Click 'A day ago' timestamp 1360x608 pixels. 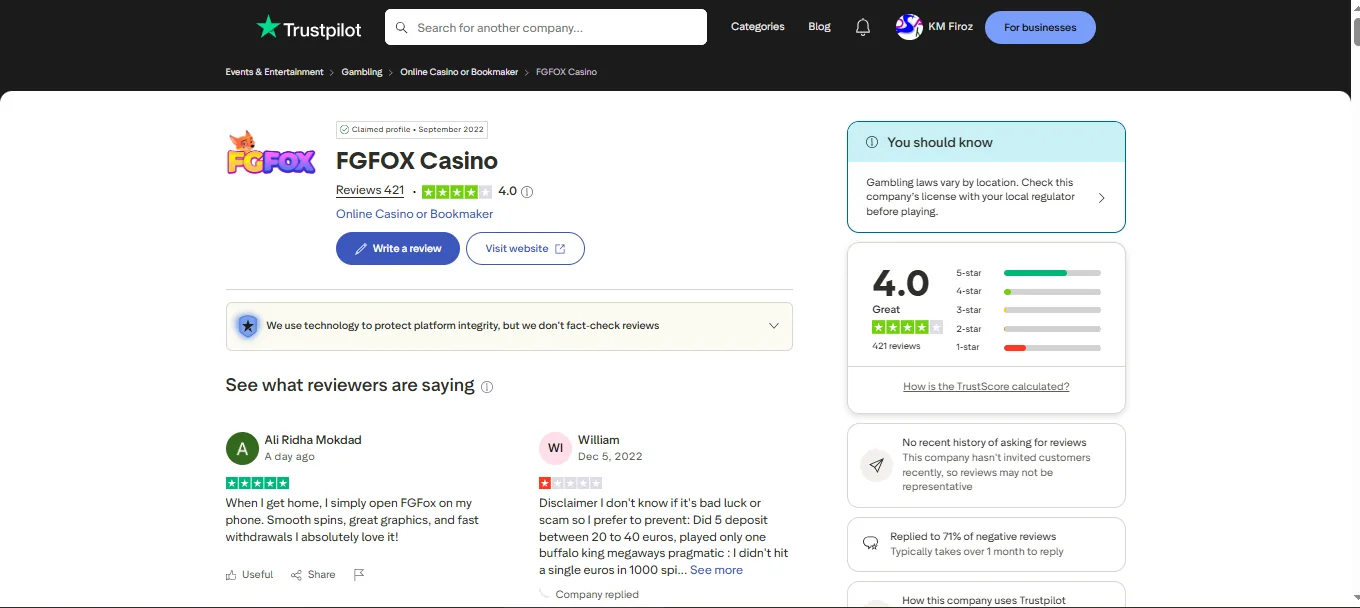tap(290, 456)
